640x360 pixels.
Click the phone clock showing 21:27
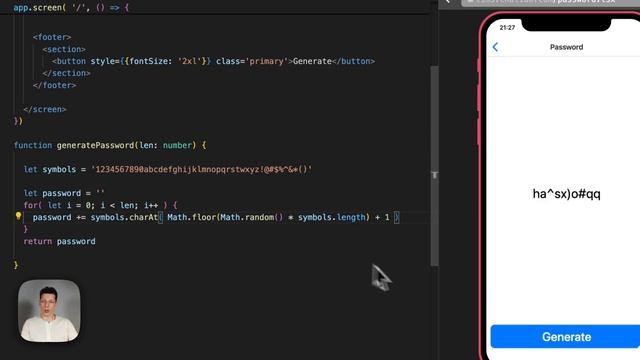pyautogui.click(x=507, y=27)
